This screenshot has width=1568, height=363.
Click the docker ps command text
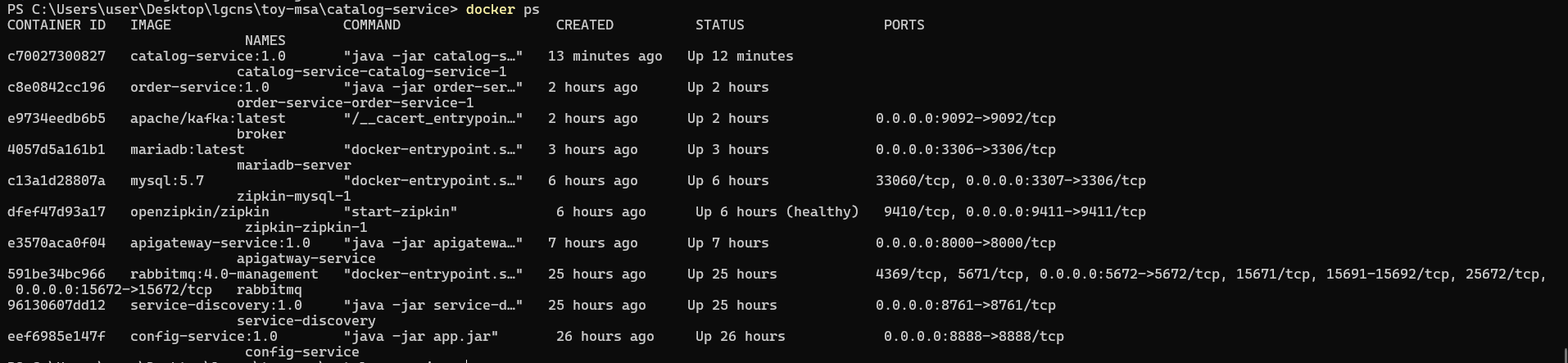click(503, 10)
